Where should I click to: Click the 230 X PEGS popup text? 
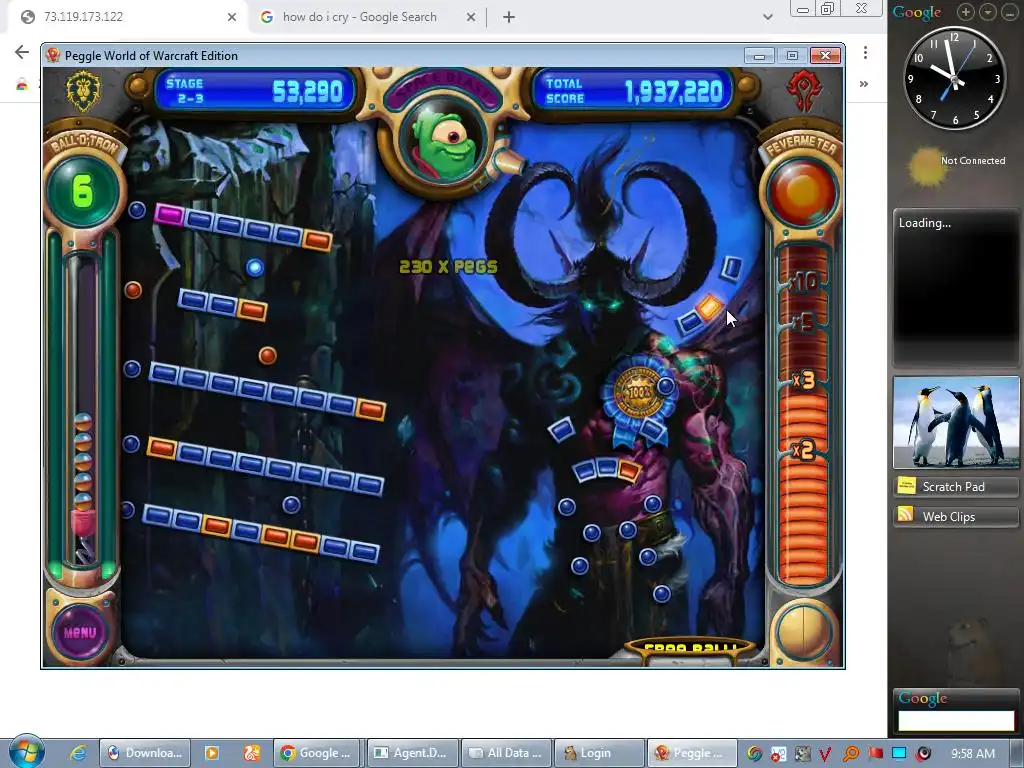(448, 266)
